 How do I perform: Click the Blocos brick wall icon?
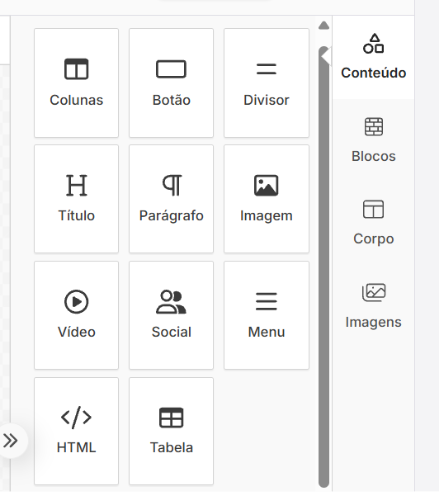[374, 127]
